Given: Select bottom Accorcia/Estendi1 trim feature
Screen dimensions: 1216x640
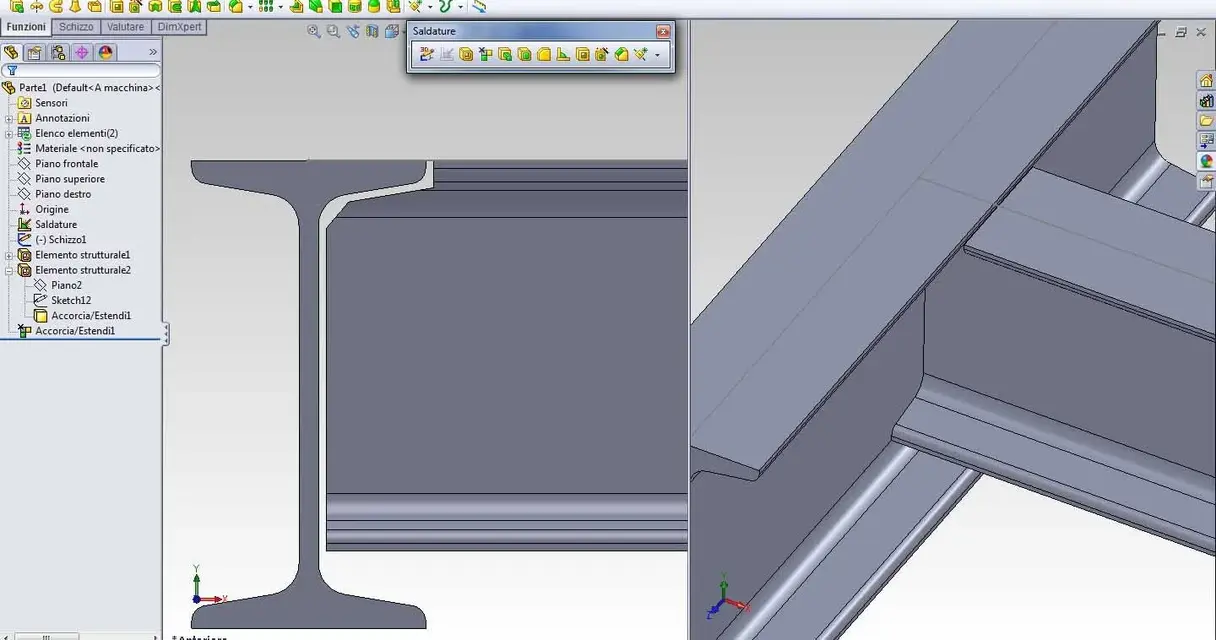Looking at the screenshot, I should coord(75,331).
